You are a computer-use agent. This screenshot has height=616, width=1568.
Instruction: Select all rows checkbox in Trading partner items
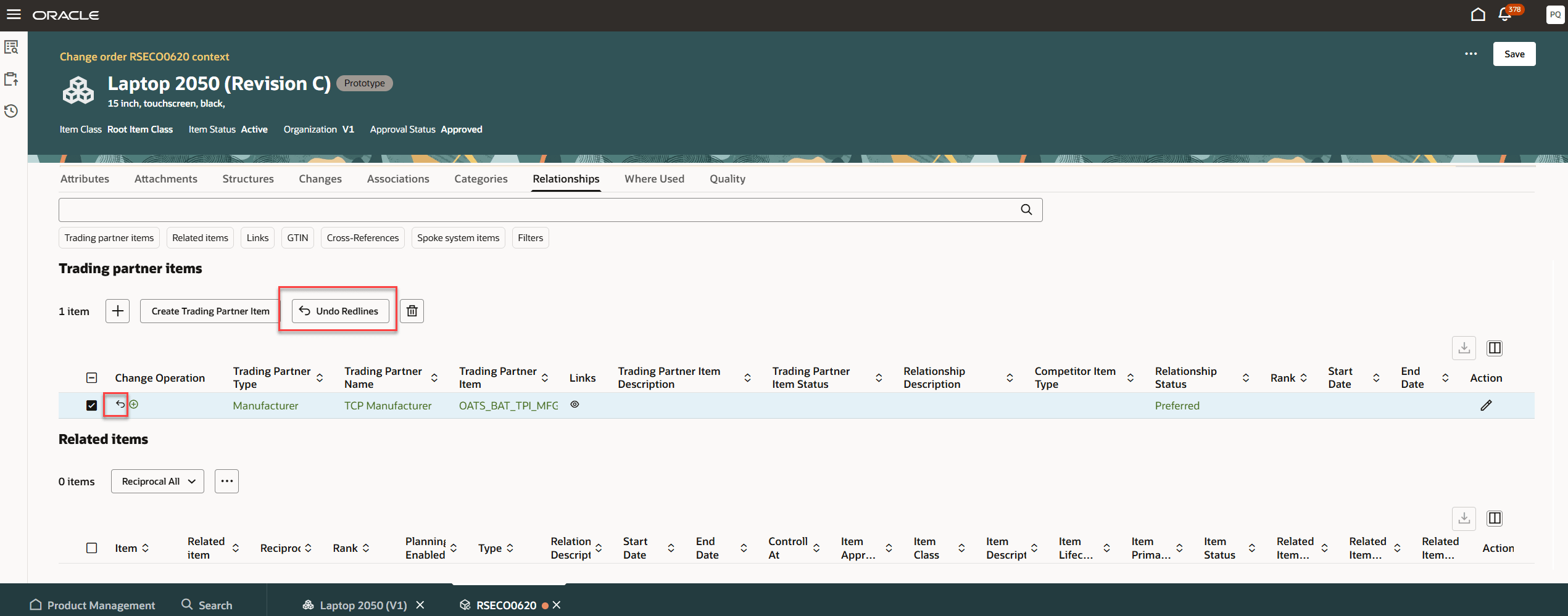pyautogui.click(x=91, y=377)
